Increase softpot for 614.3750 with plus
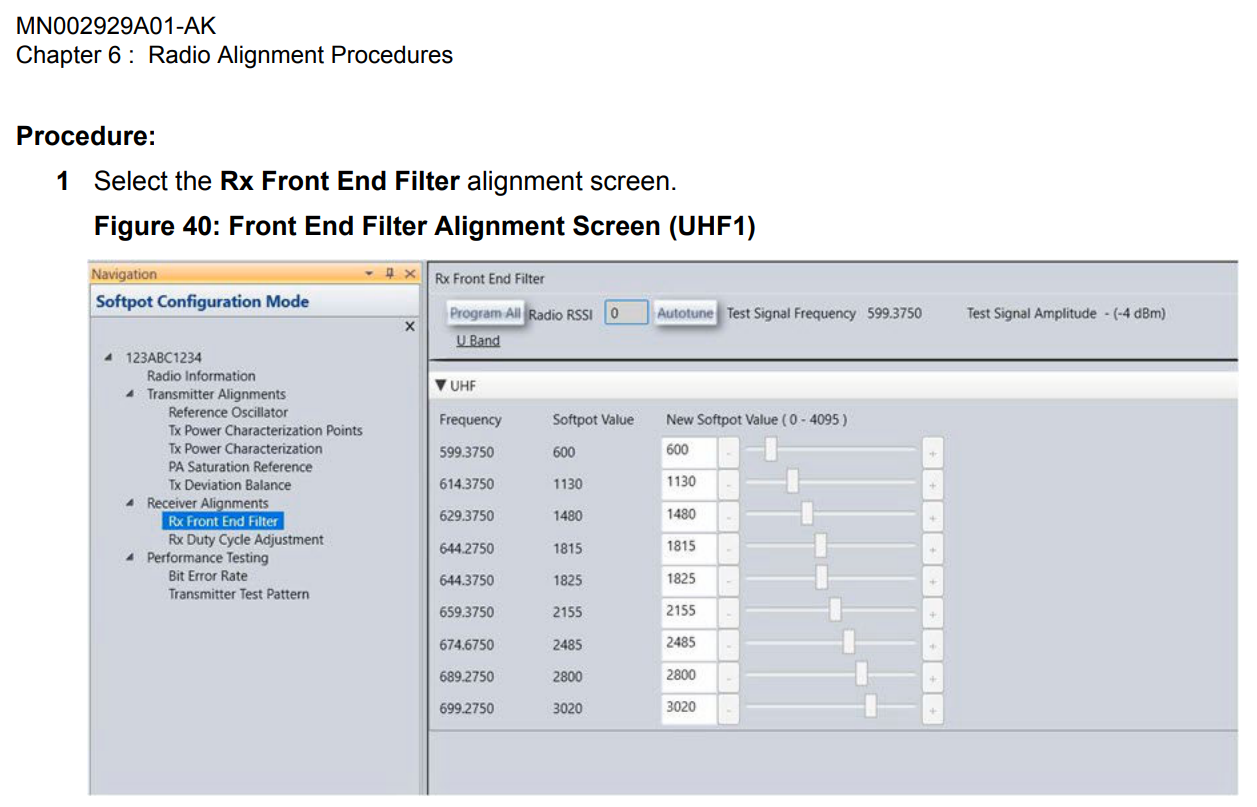This screenshot has height=807, width=1257. click(x=932, y=484)
